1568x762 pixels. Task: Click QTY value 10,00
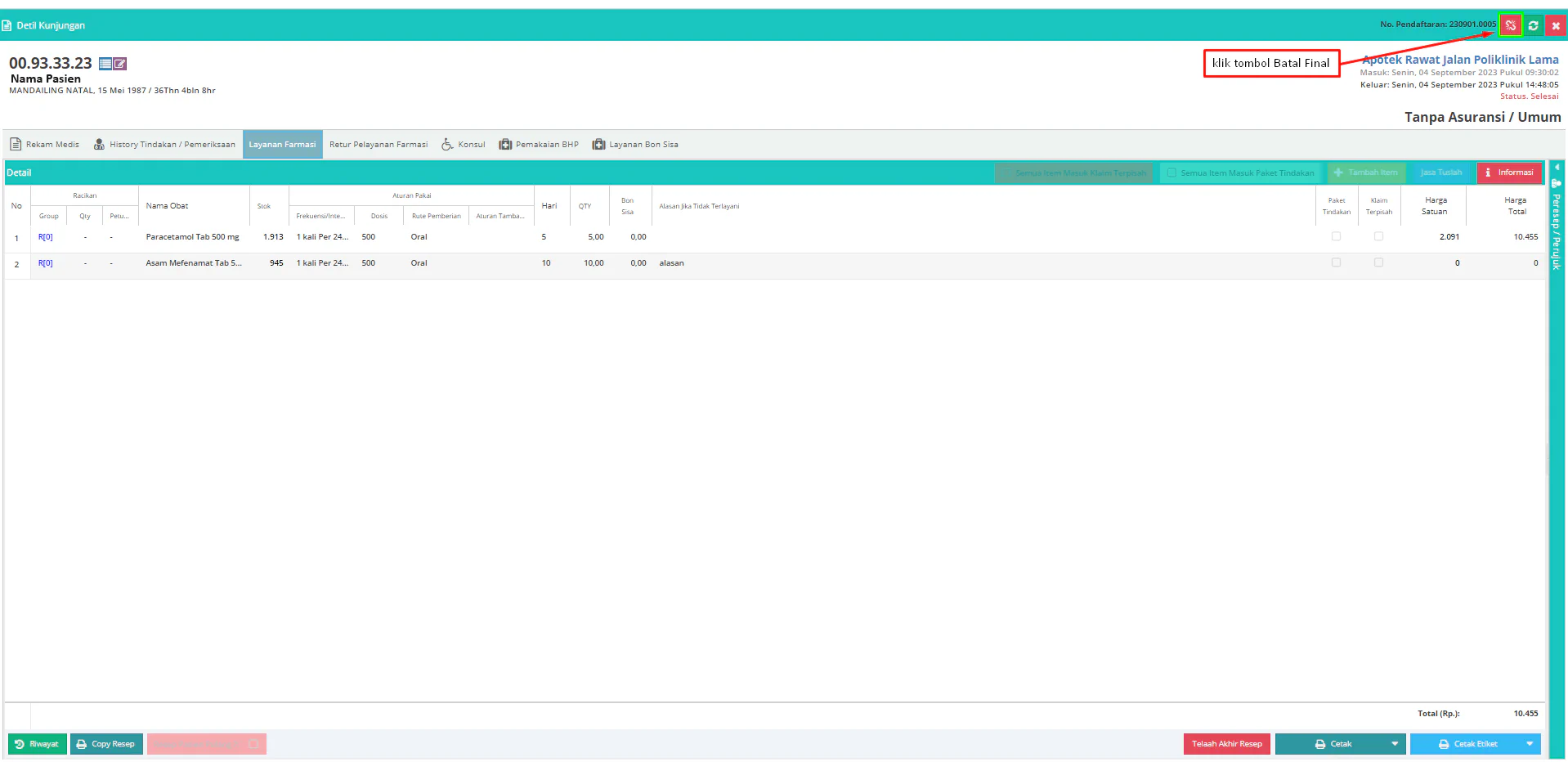[x=594, y=263]
